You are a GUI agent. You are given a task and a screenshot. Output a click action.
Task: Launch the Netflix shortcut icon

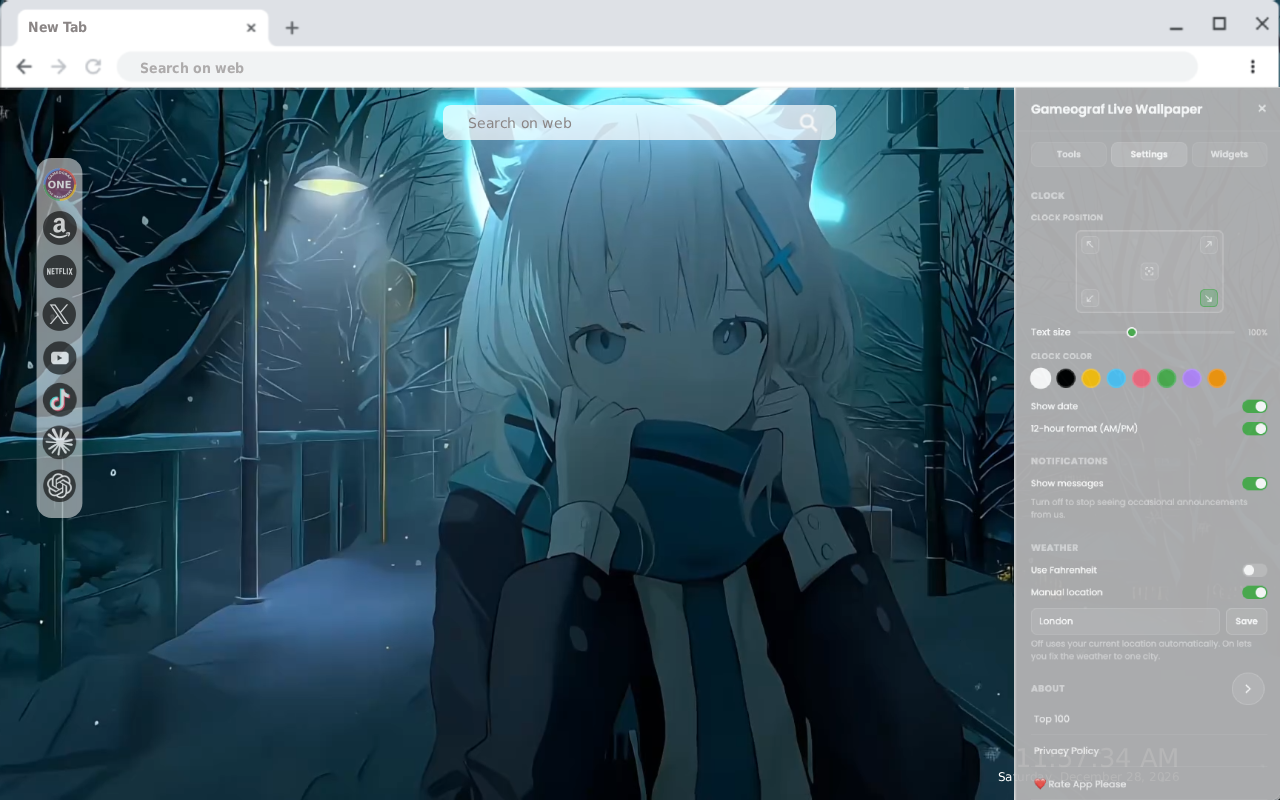pos(60,271)
